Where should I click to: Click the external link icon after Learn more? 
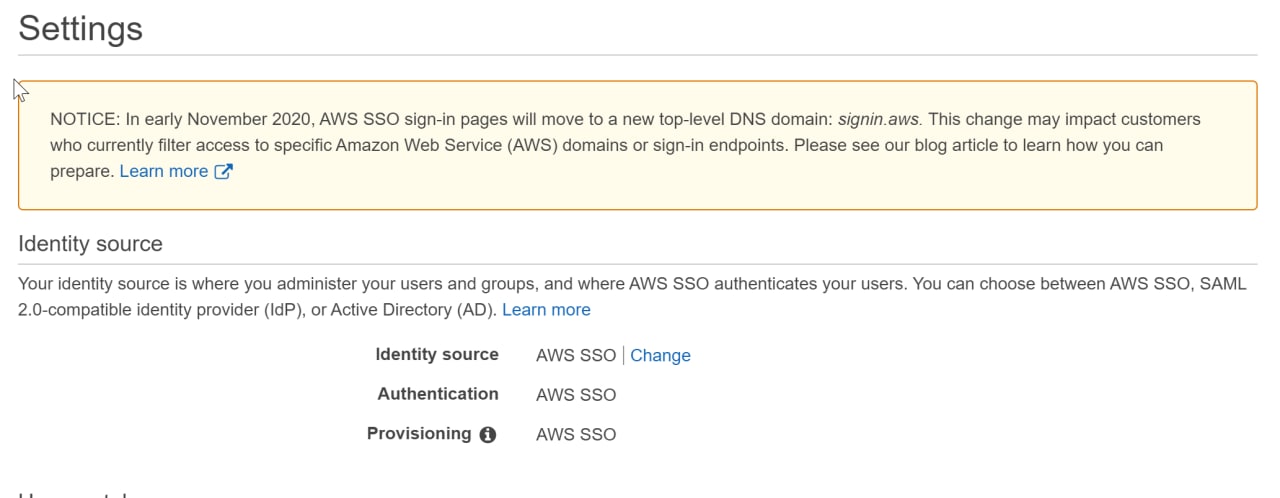224,171
